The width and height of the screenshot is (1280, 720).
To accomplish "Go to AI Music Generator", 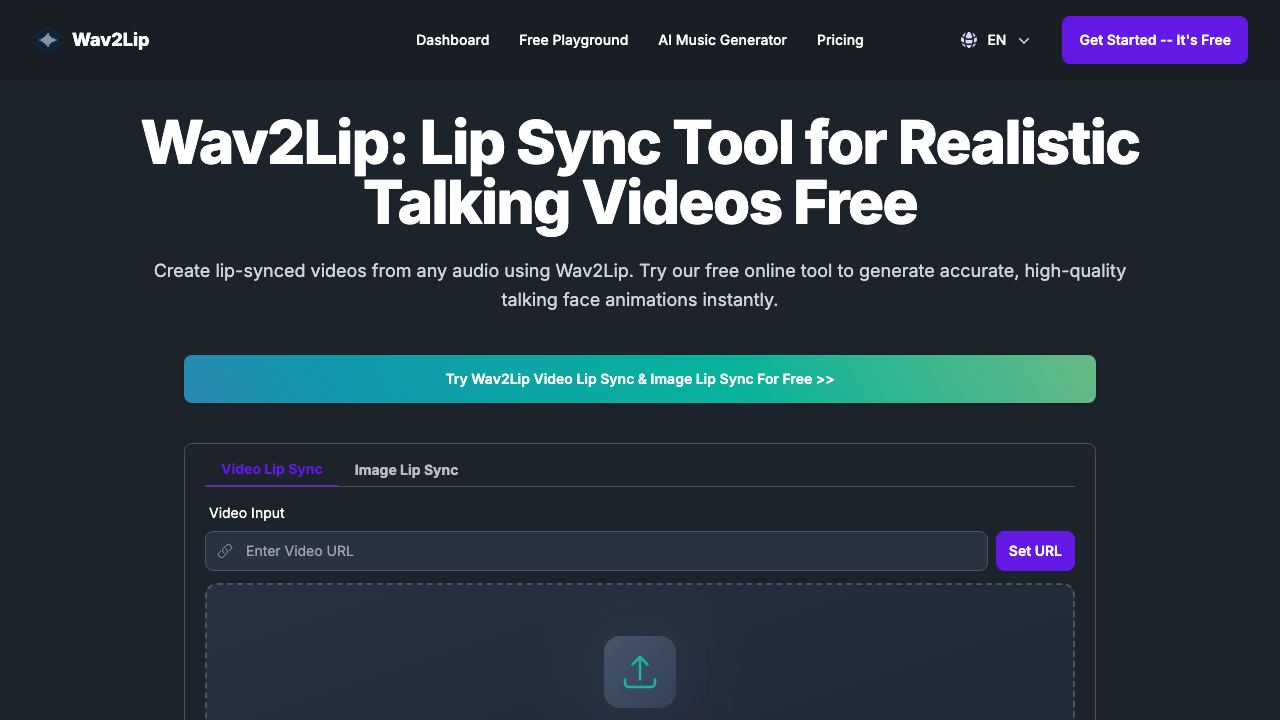I will click(722, 40).
